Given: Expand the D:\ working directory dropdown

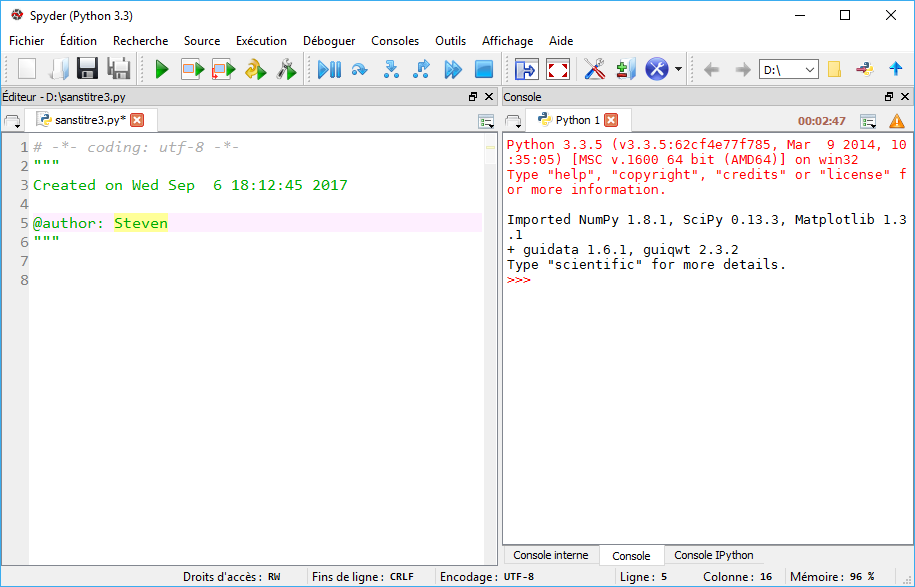Looking at the screenshot, I should (x=809, y=70).
